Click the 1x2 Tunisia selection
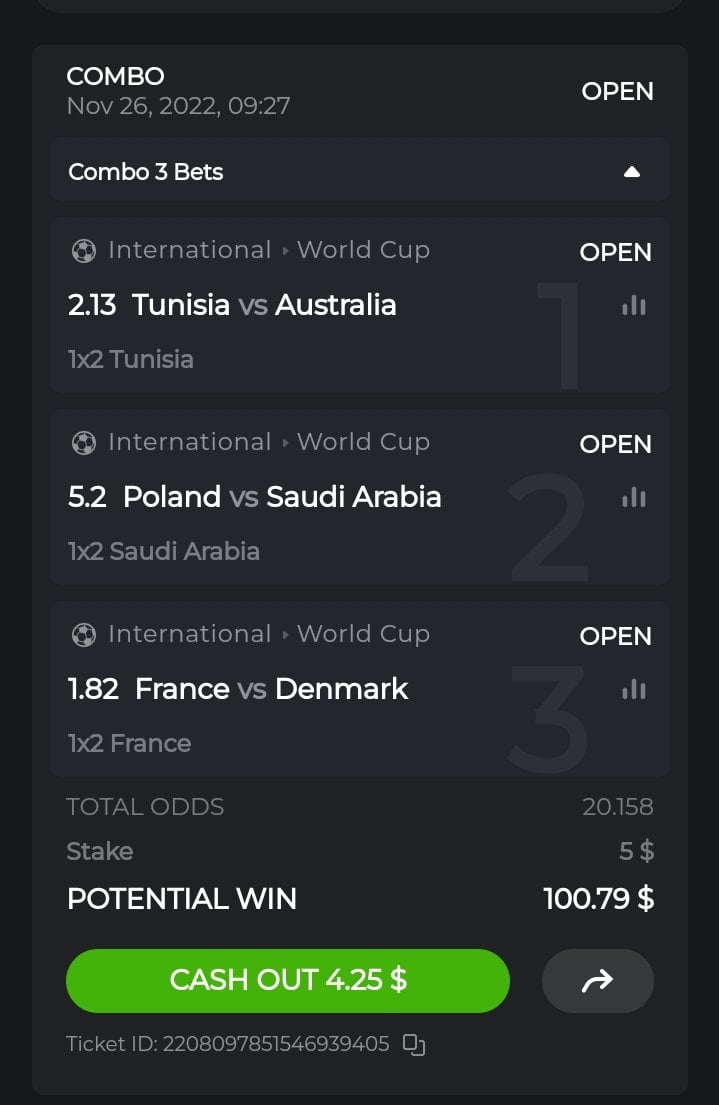 pos(131,359)
